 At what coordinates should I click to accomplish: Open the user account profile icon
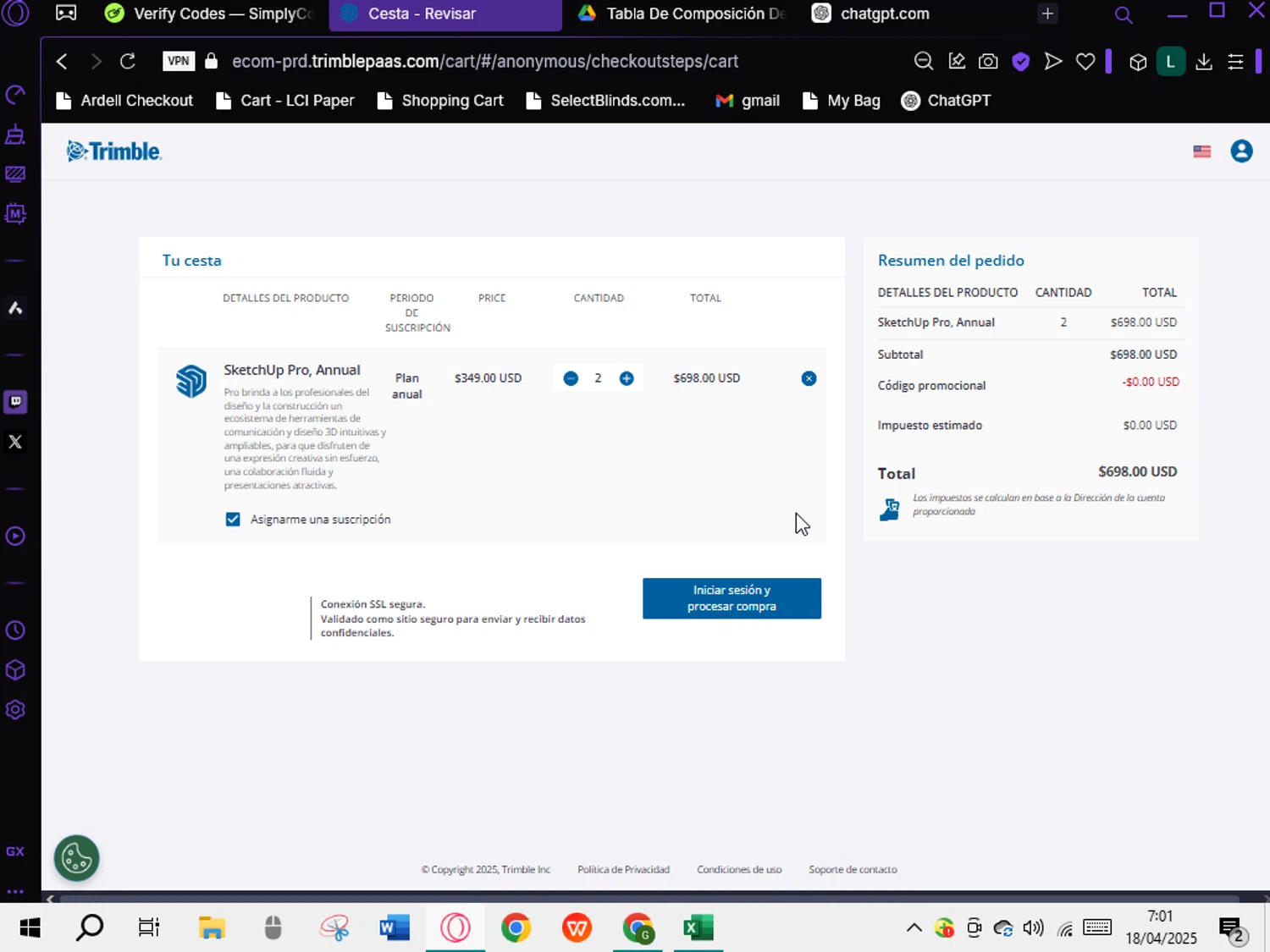[x=1241, y=151]
